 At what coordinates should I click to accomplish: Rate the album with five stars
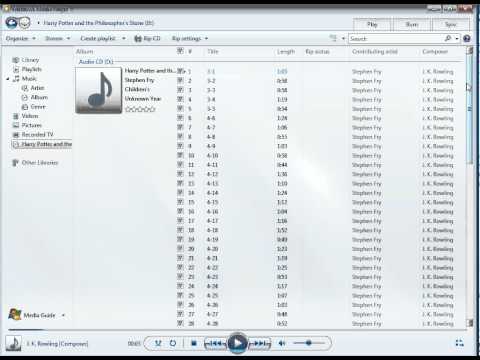coord(140,109)
